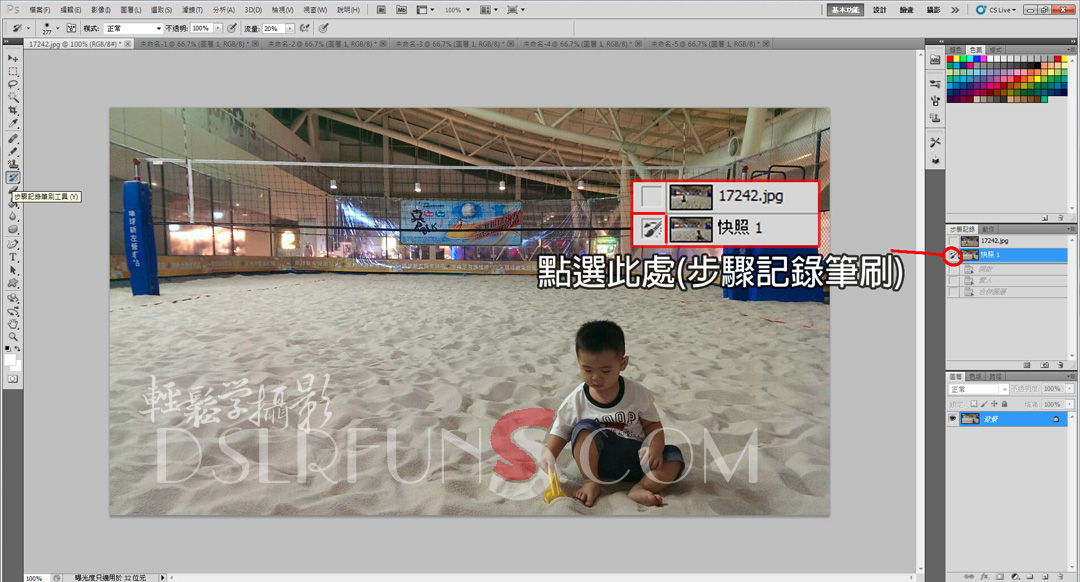Set history brush source to 快照 1
The image size is (1080, 582).
953,255
